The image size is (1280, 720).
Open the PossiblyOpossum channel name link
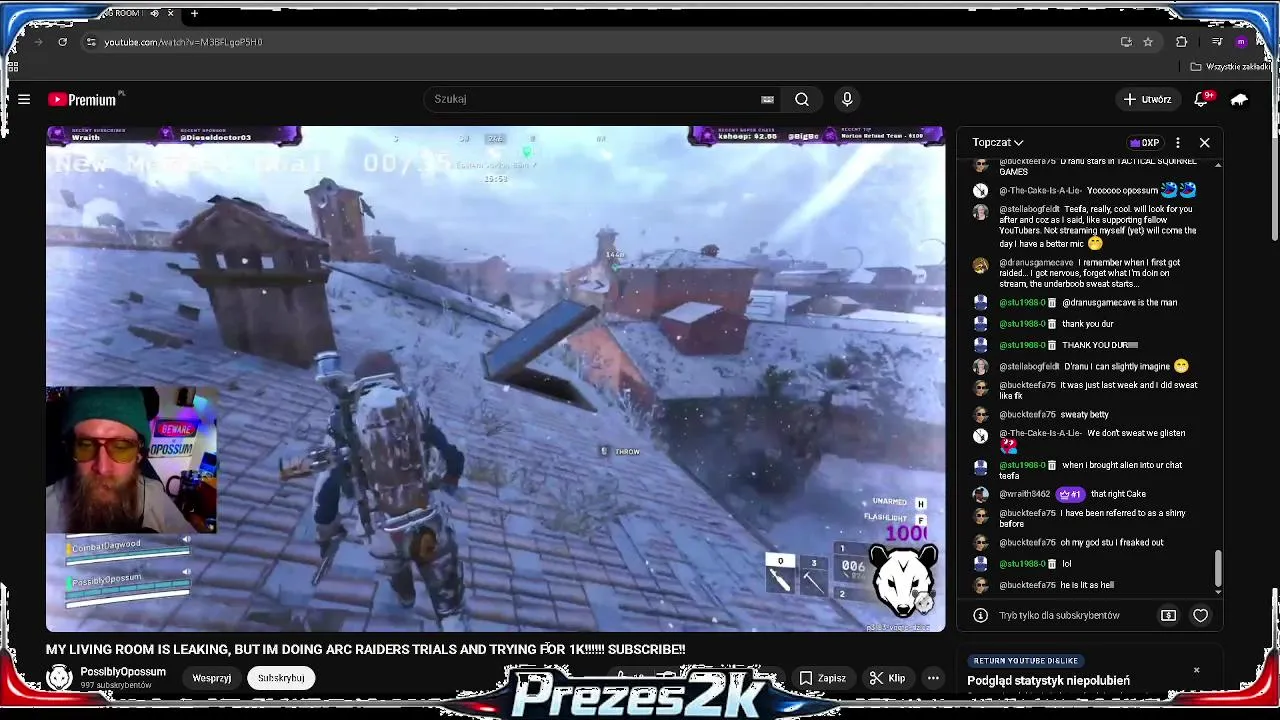pos(123,672)
